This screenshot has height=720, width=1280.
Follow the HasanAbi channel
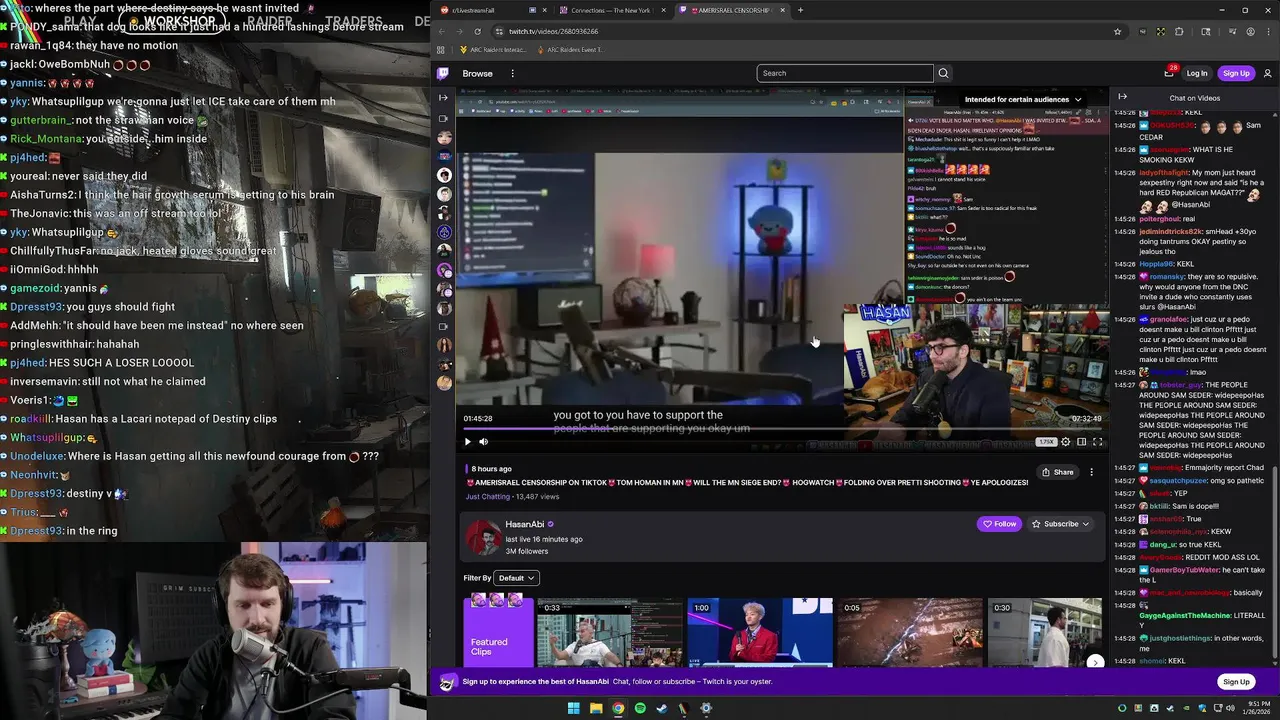pos(999,524)
